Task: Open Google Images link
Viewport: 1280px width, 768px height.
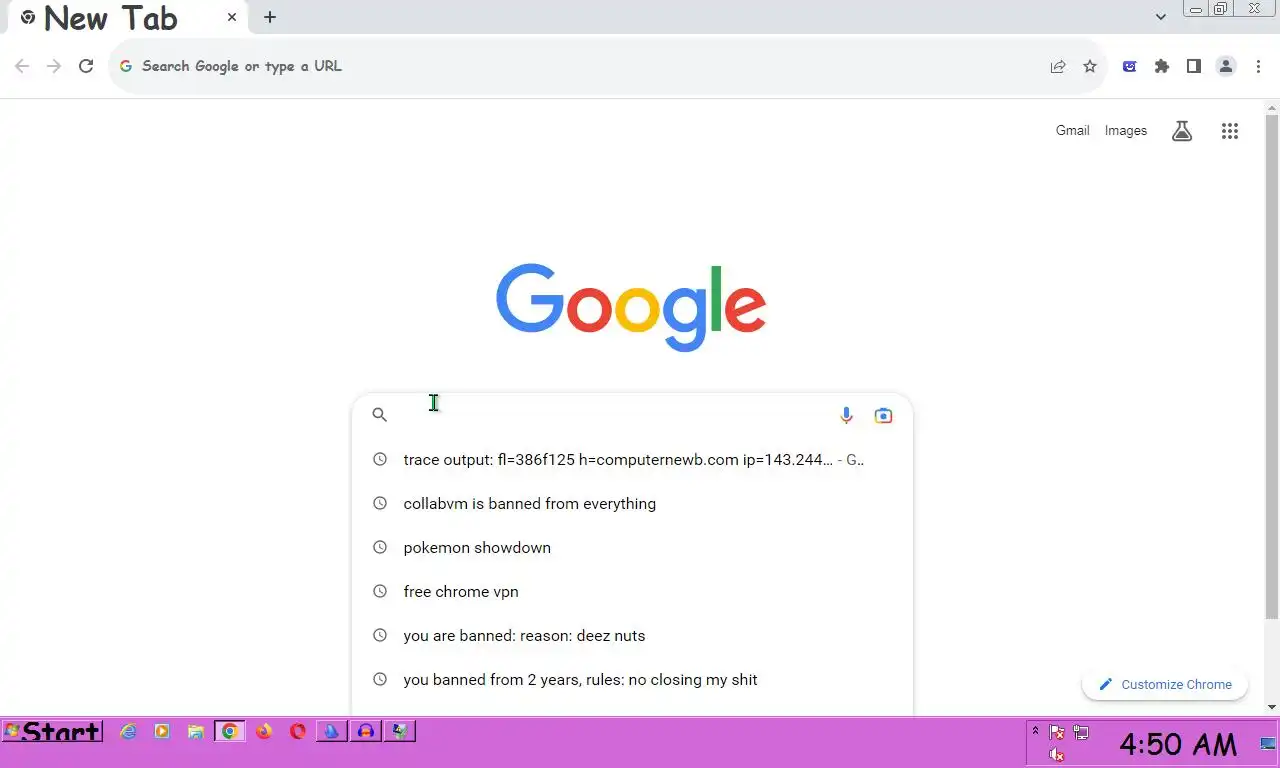Action: pos(1126,131)
